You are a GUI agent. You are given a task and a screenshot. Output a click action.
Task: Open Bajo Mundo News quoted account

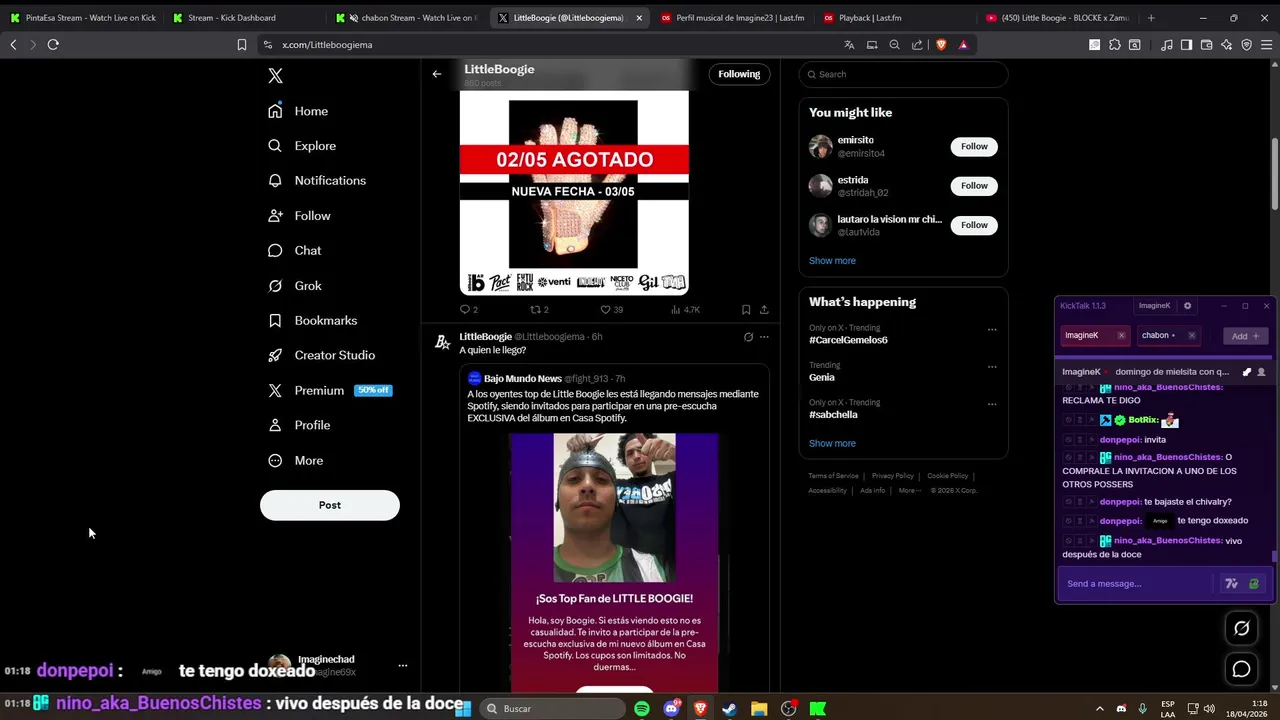pos(523,379)
